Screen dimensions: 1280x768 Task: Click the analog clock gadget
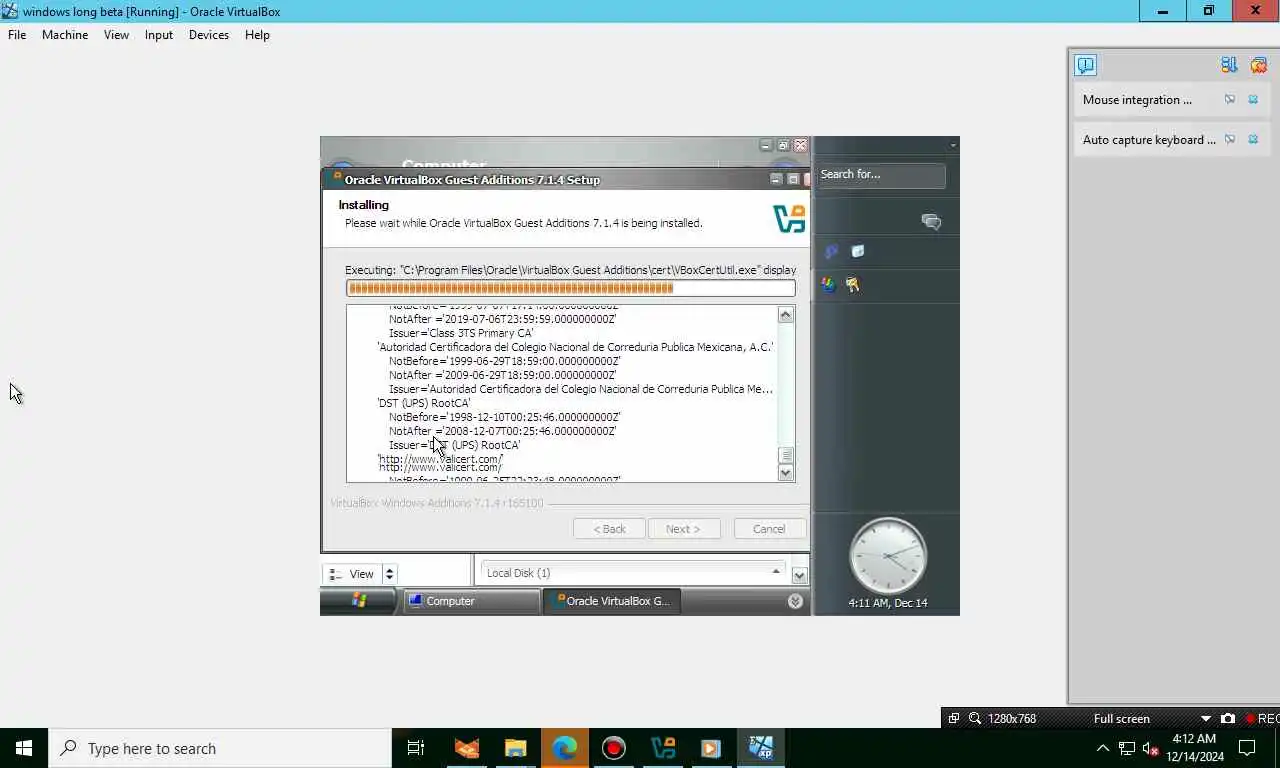888,556
